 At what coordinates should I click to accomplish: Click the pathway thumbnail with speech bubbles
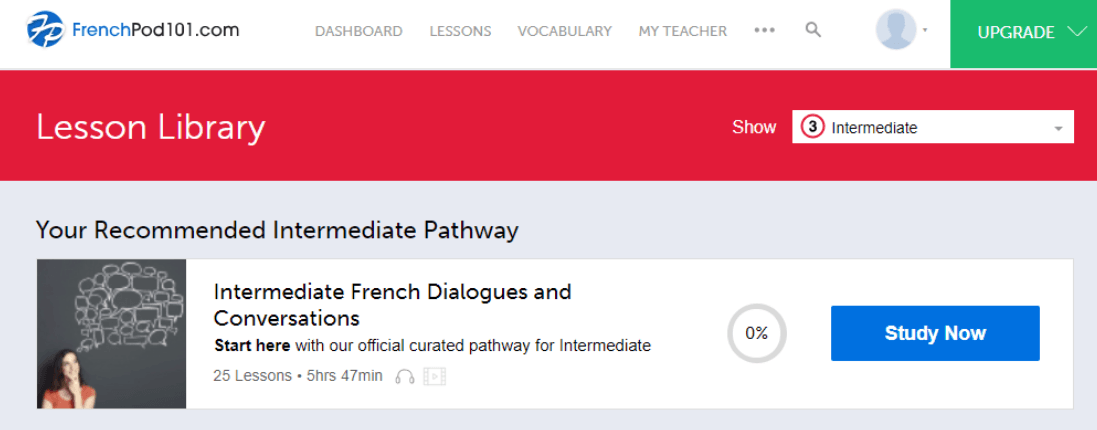[112, 334]
